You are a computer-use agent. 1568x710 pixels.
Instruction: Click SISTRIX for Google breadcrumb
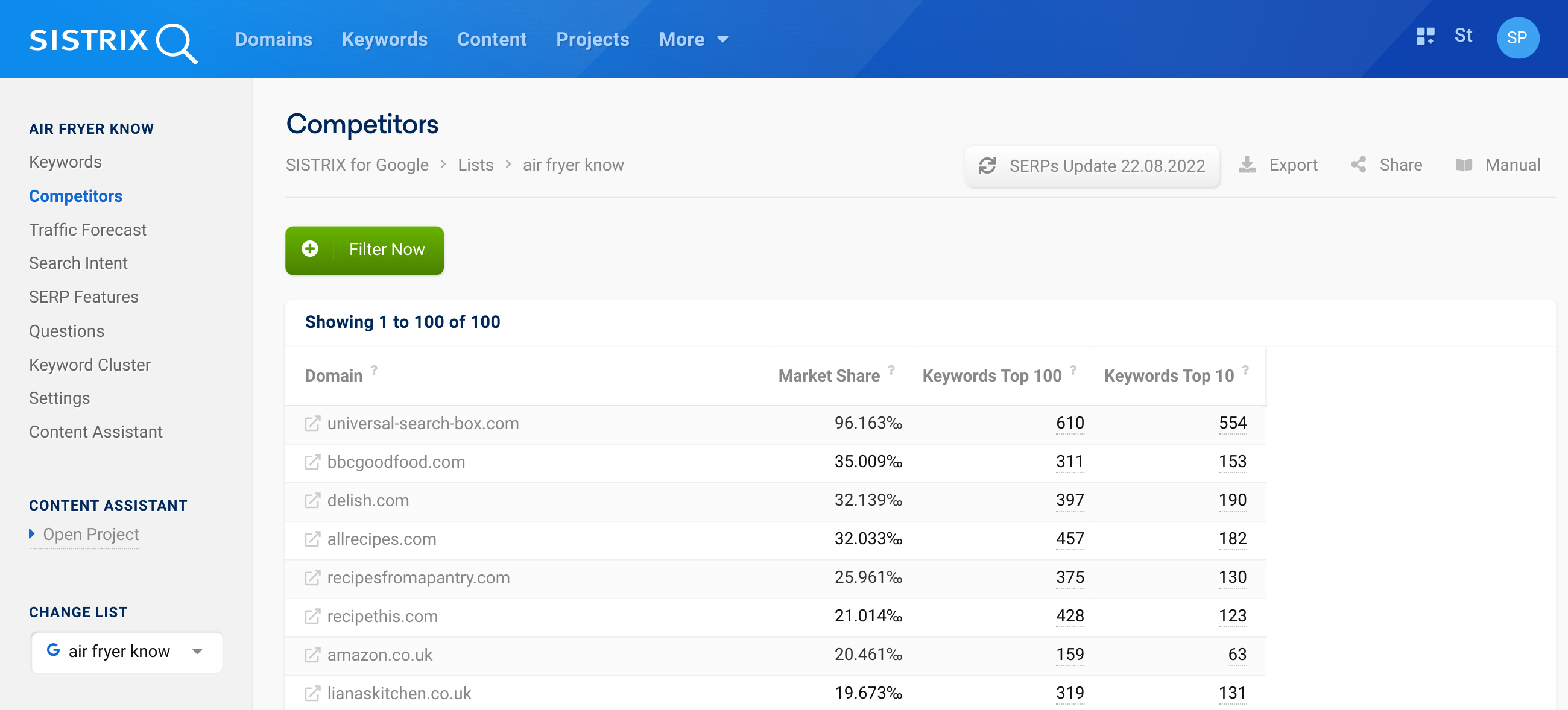(356, 165)
